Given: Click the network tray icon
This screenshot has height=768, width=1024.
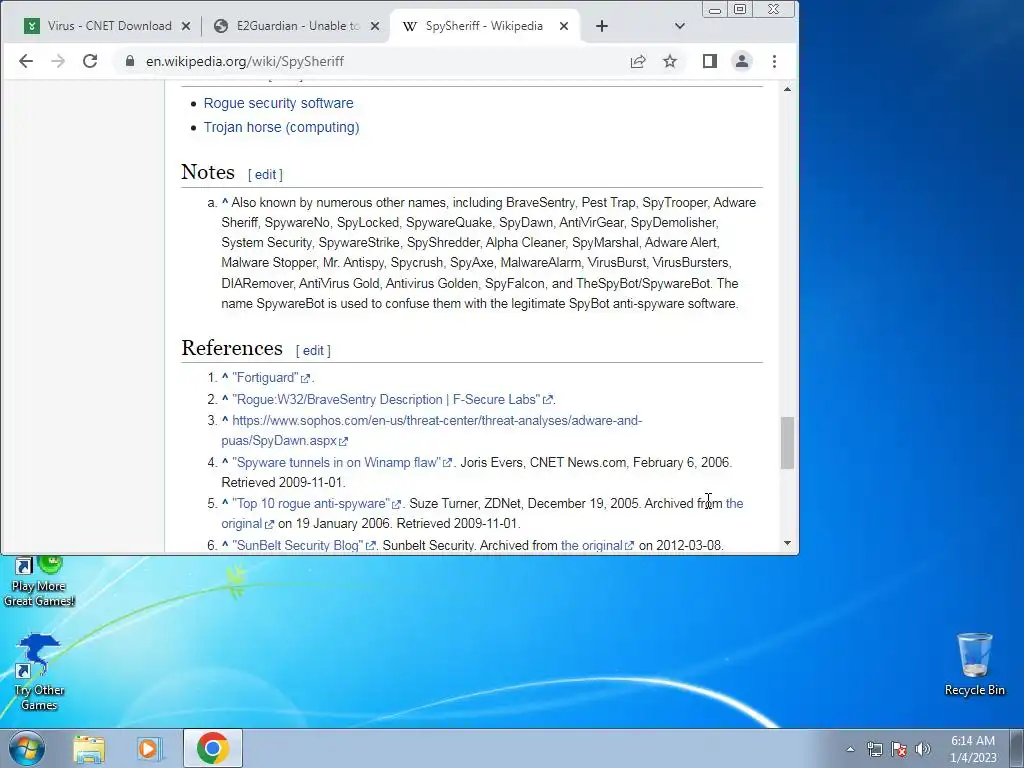Looking at the screenshot, I should 874,749.
